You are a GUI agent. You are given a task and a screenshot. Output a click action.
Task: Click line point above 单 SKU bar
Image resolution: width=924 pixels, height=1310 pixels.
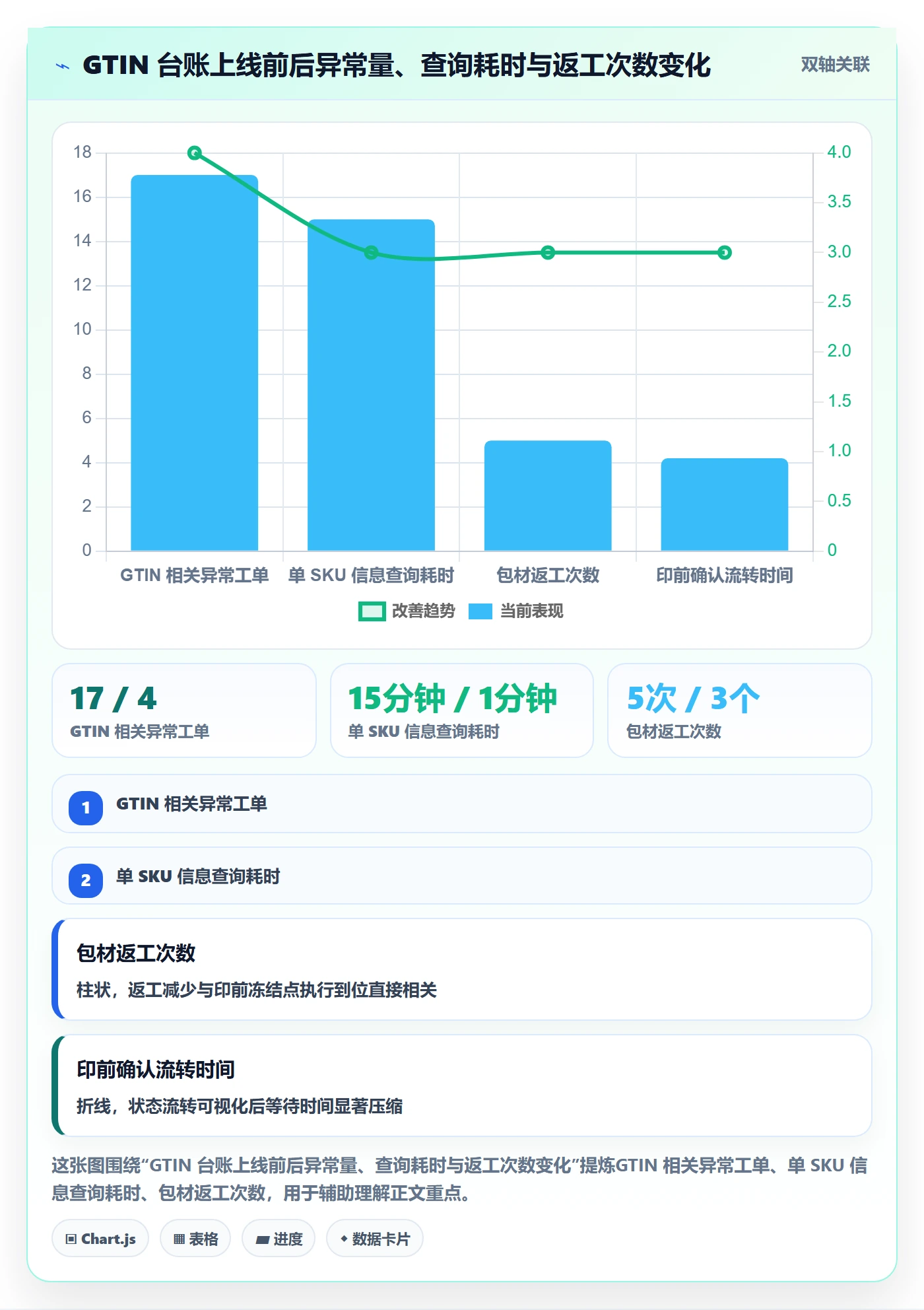[371, 252]
